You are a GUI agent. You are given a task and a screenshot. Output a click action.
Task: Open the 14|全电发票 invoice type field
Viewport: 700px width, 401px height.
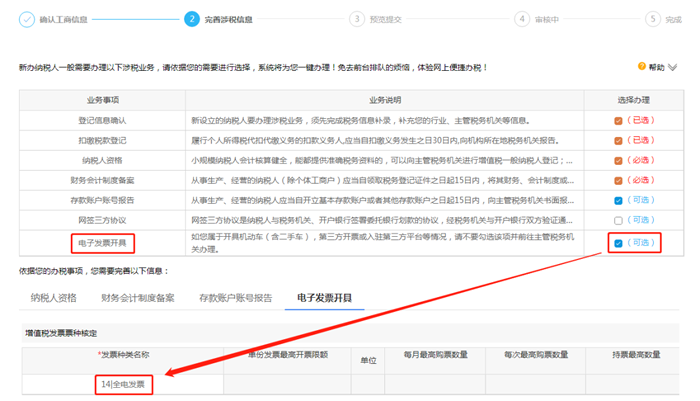pyautogui.click(x=123, y=384)
